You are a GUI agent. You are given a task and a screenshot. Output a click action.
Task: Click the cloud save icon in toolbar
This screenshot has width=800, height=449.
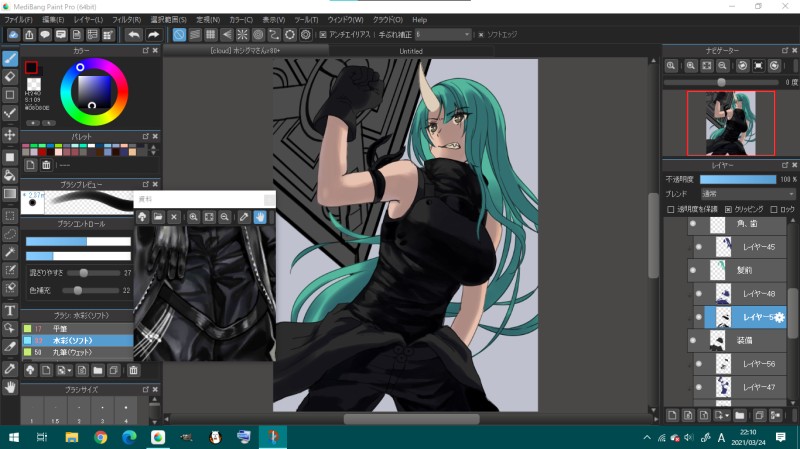click(x=13, y=35)
